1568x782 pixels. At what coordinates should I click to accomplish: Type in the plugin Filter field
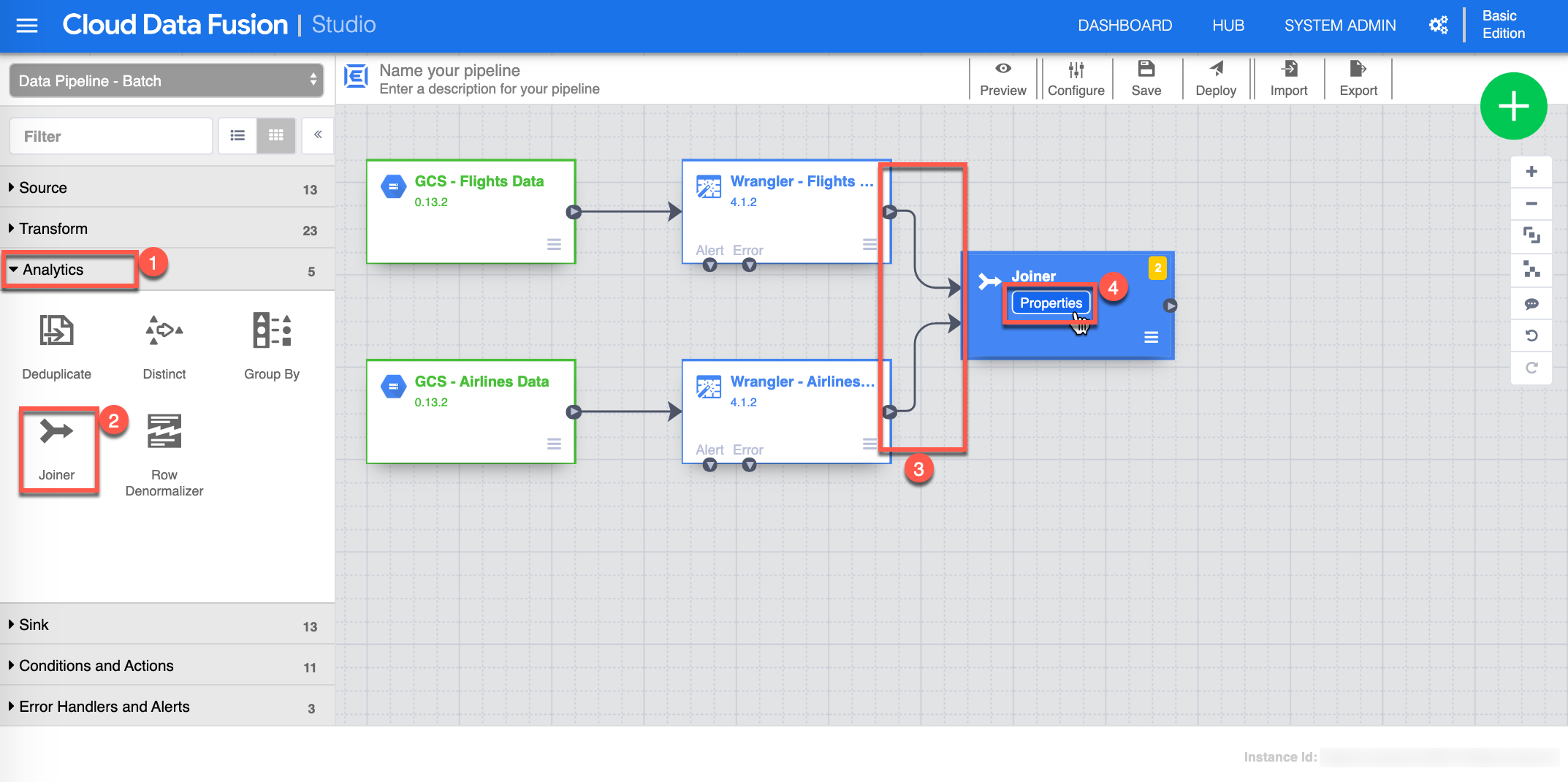pyautogui.click(x=111, y=137)
